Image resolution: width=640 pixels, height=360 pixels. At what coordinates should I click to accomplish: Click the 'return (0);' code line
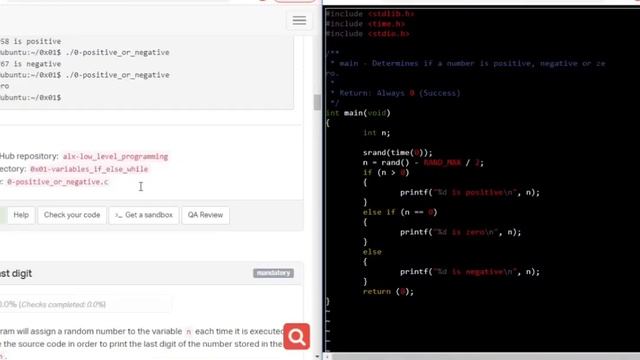[x=388, y=292]
